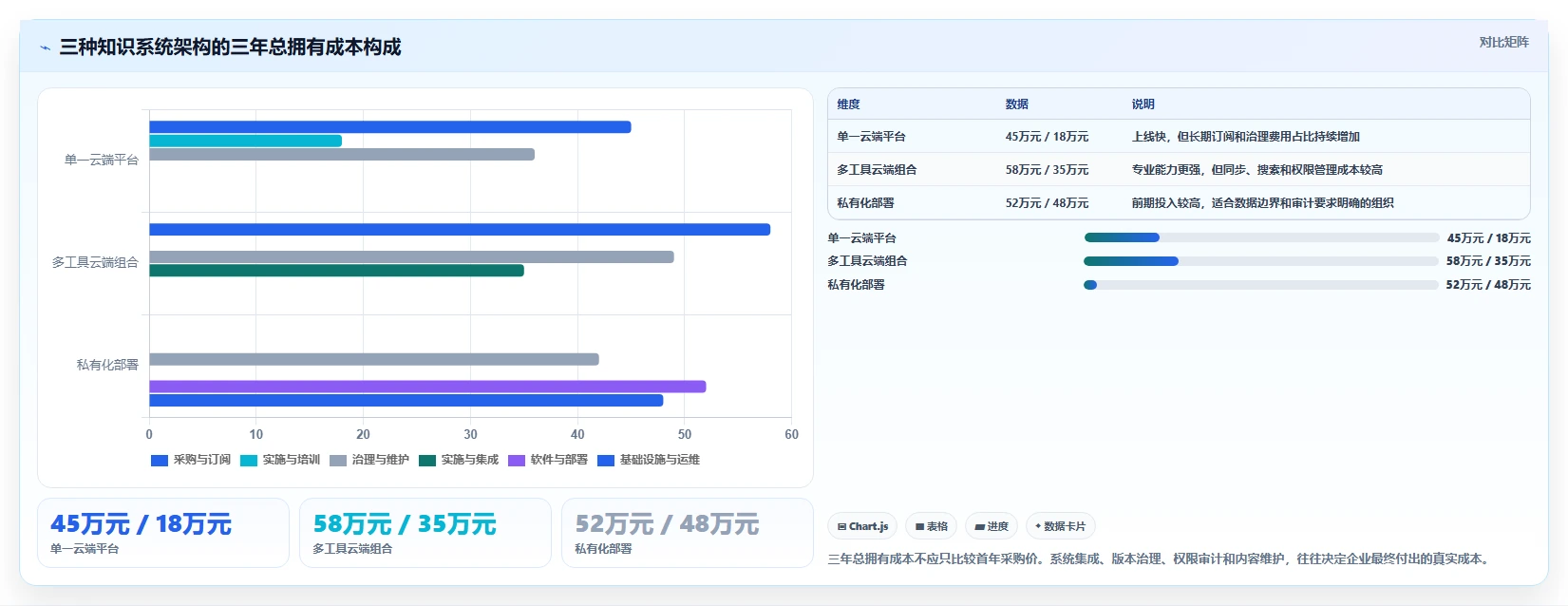The image size is (1568, 606).
Task: Click the 维度 column header
Action: [x=848, y=104]
